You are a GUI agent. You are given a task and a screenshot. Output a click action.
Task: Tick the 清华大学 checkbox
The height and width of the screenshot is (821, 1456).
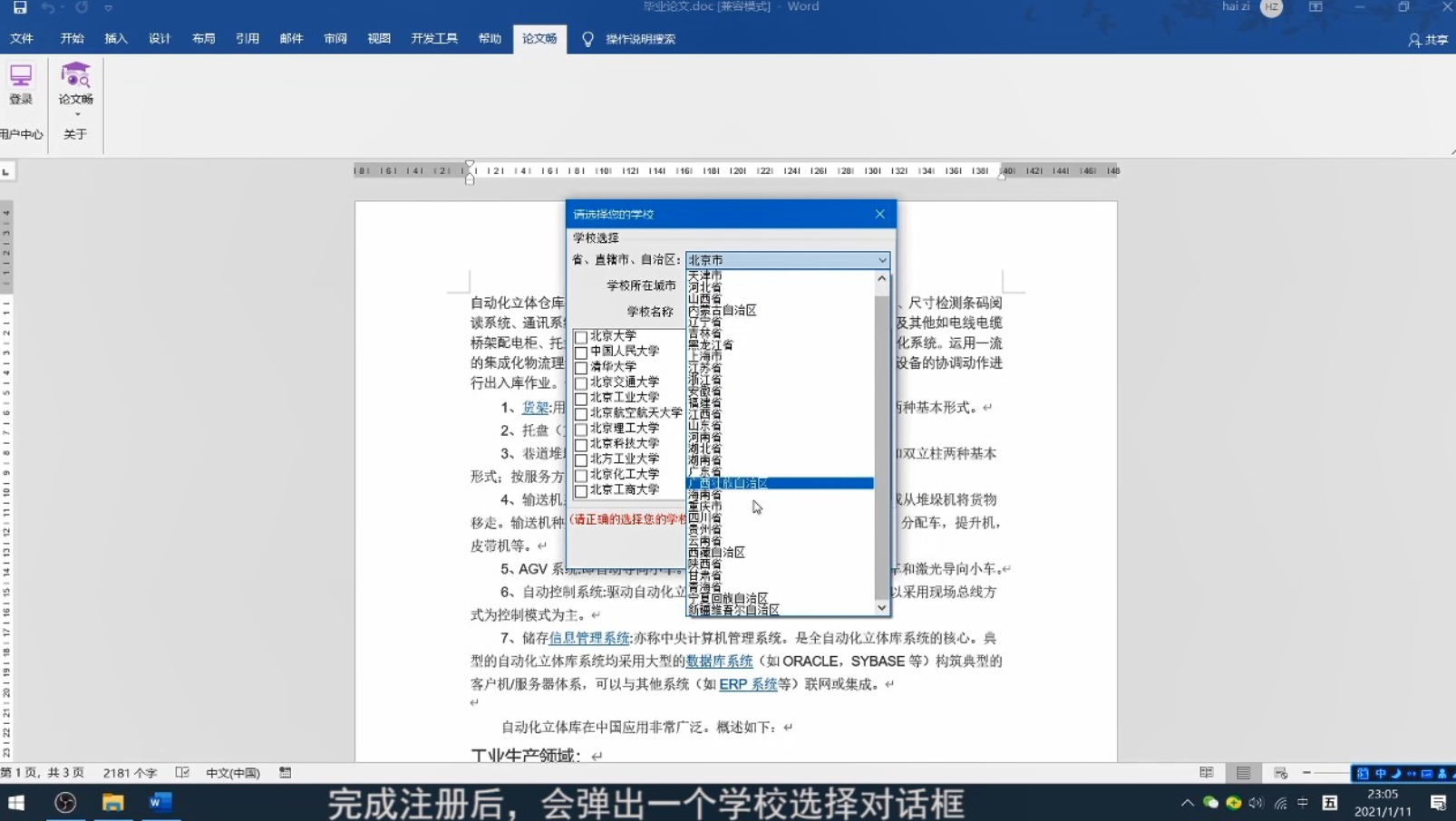click(581, 367)
